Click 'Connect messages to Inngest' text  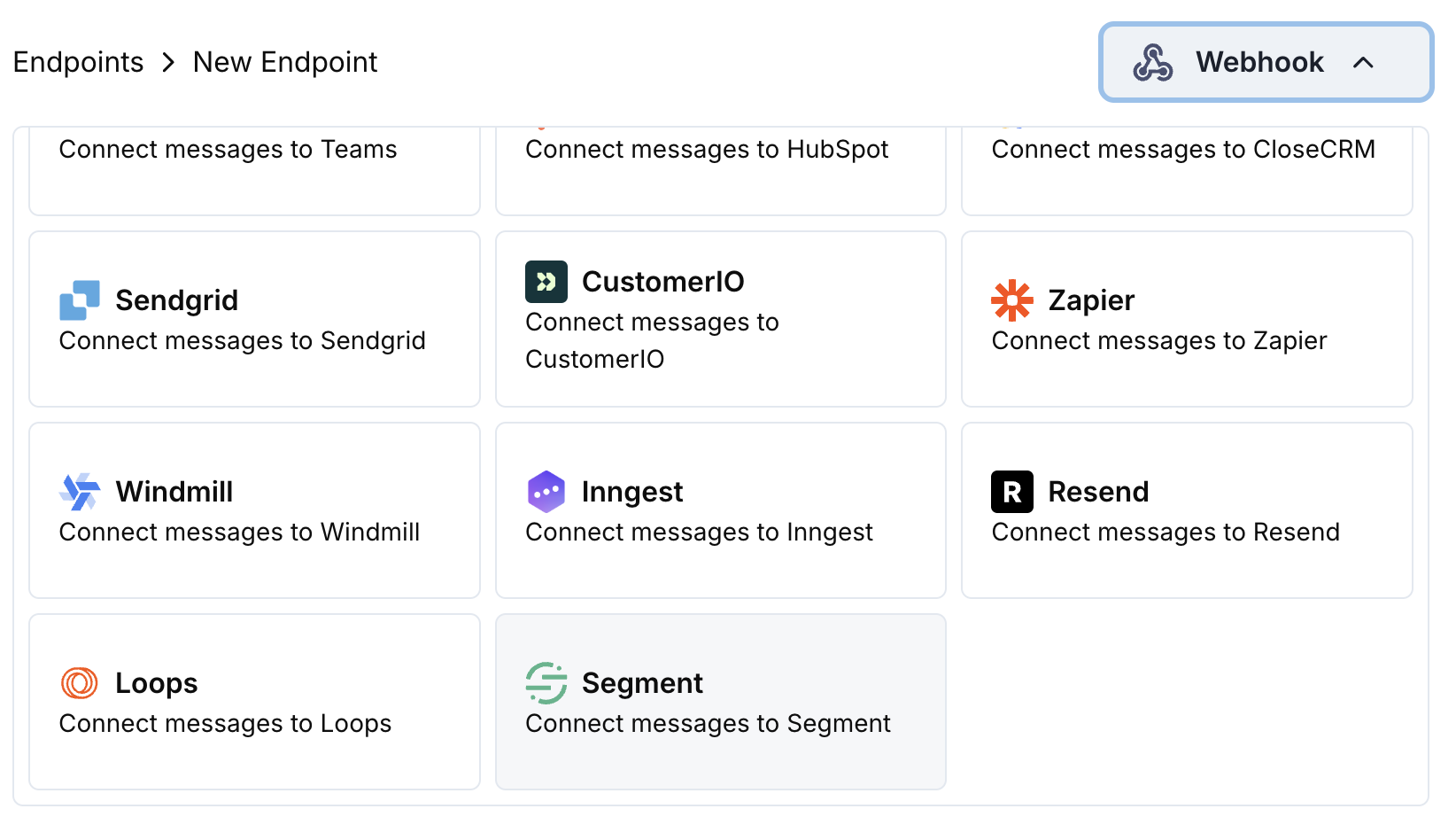(700, 533)
